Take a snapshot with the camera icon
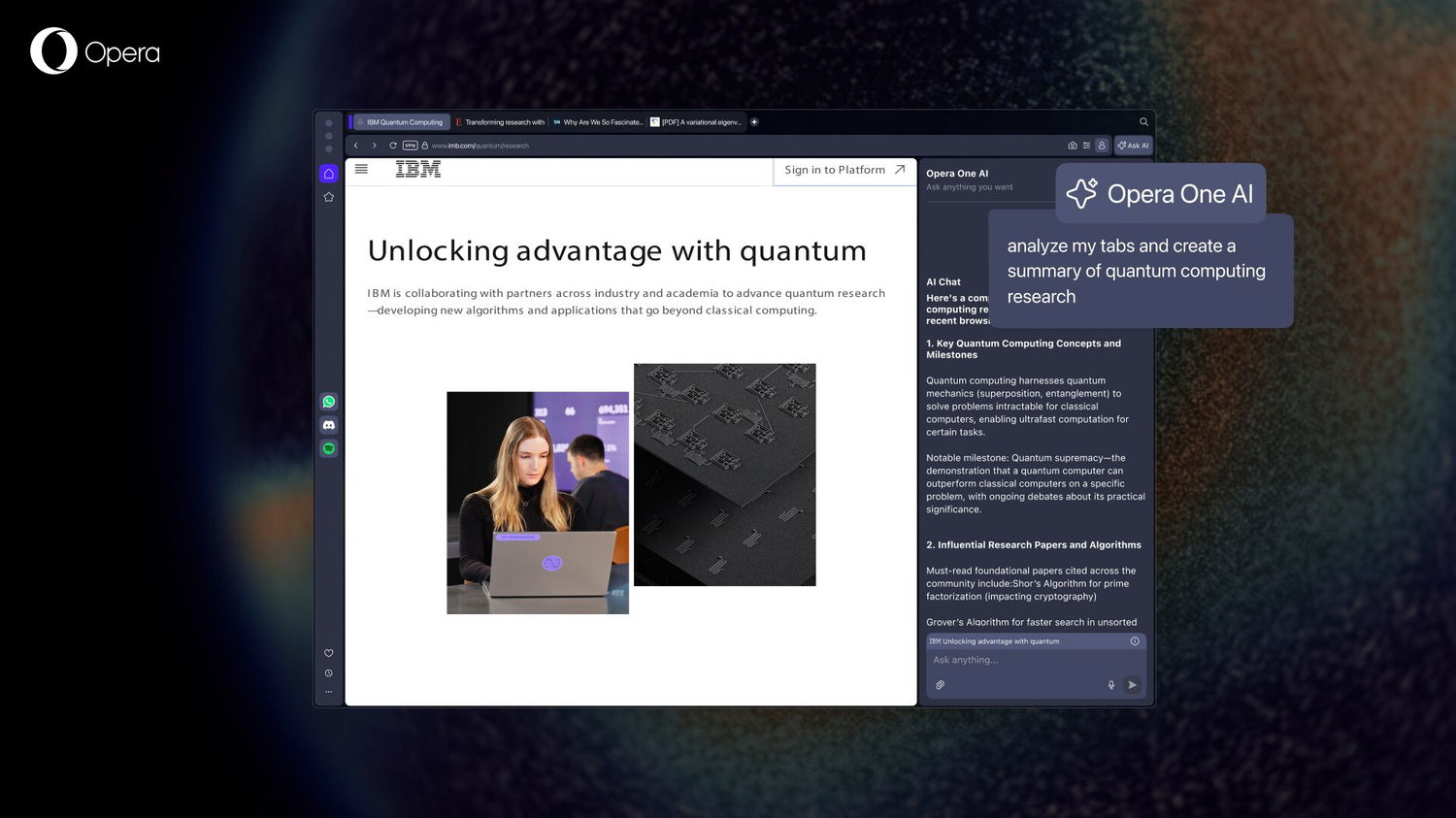The width and height of the screenshot is (1456, 818). tap(1073, 146)
